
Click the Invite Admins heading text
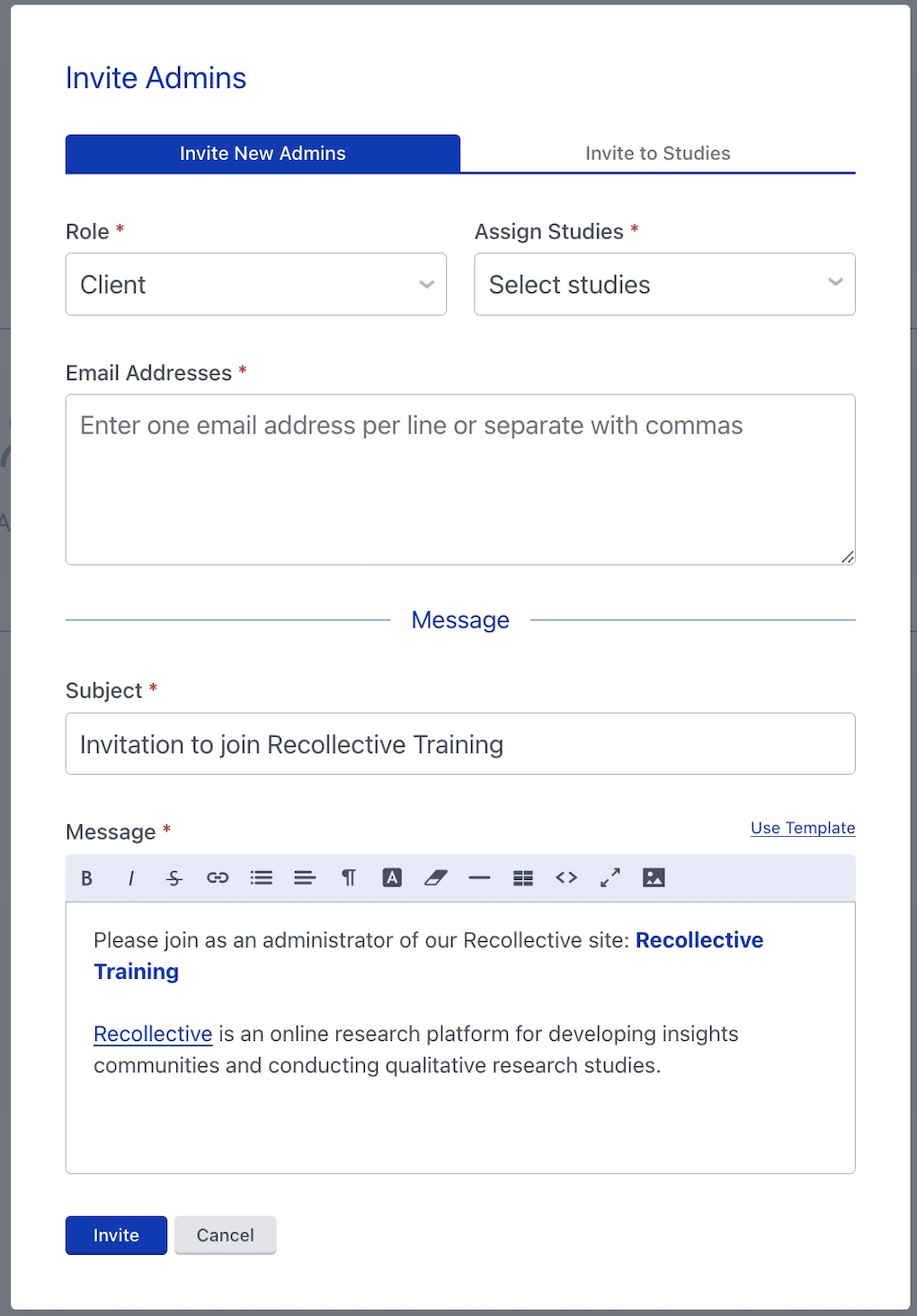[156, 78]
